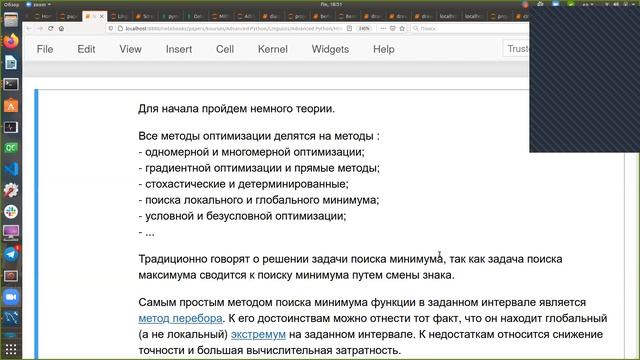Switch to the 'bri' browser tab
The image size is (640, 360).
click(322, 16)
